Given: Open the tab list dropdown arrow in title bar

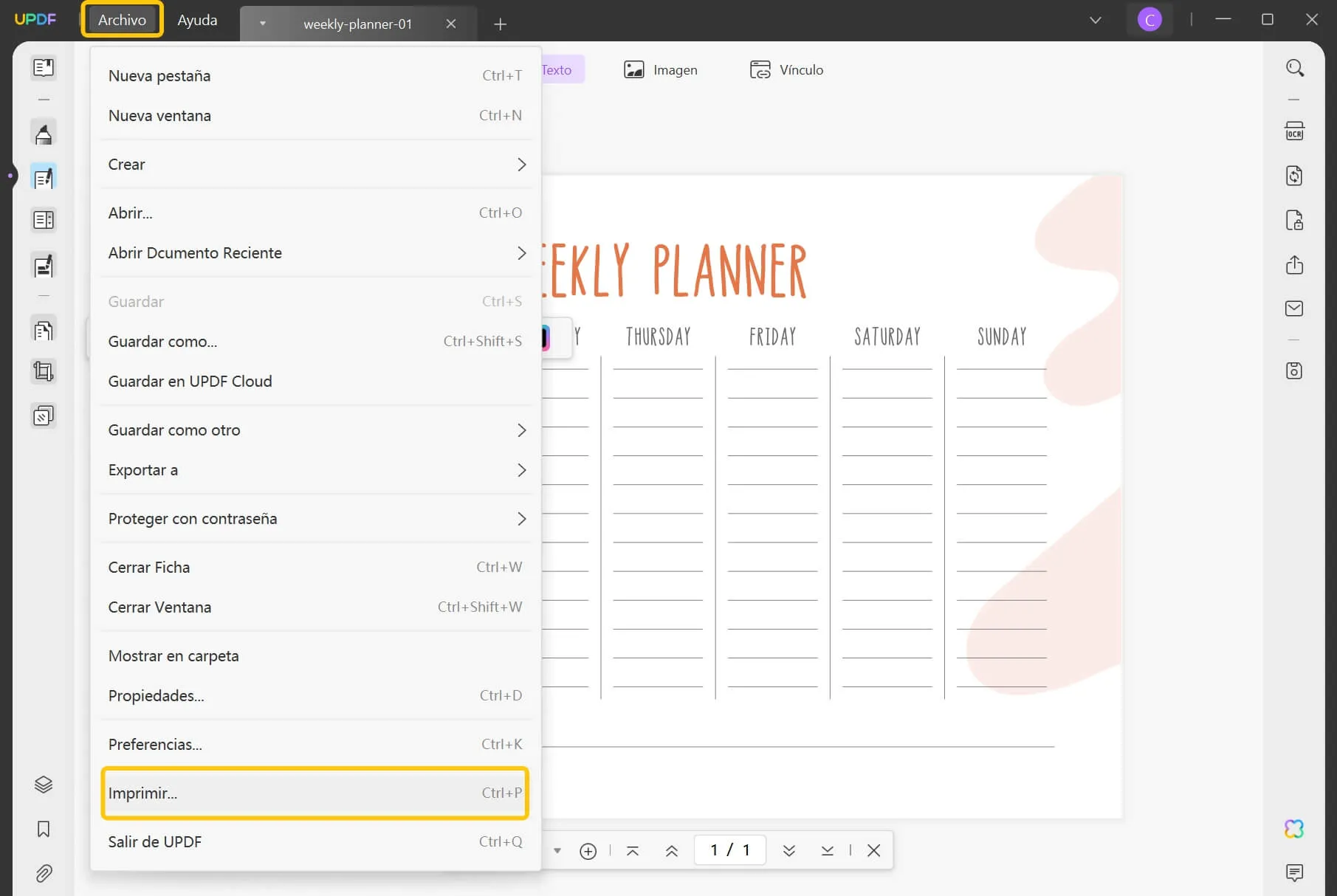Looking at the screenshot, I should click(x=1096, y=20).
